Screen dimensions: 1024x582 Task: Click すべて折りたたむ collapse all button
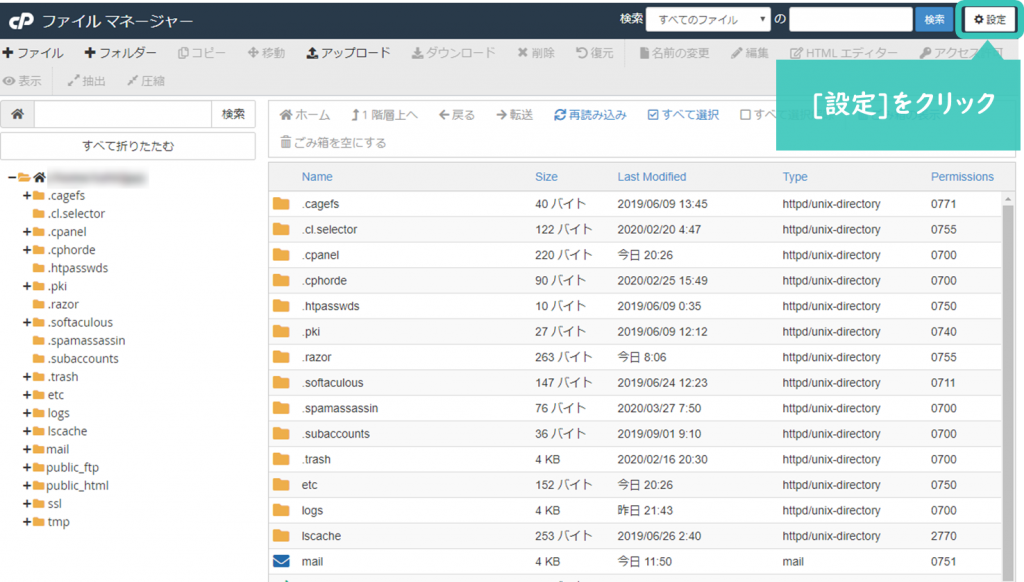pos(128,146)
